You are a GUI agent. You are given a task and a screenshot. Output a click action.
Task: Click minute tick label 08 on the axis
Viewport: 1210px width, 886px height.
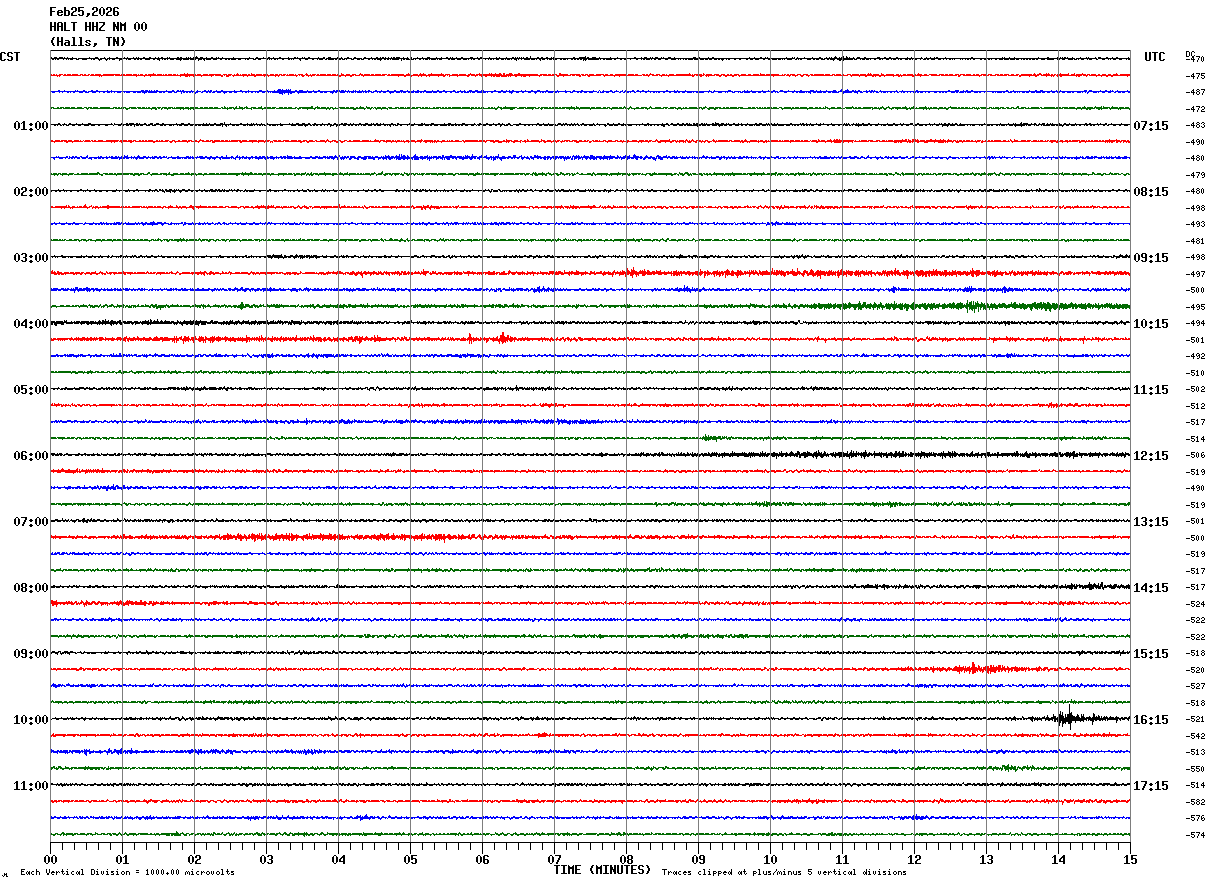pos(626,859)
